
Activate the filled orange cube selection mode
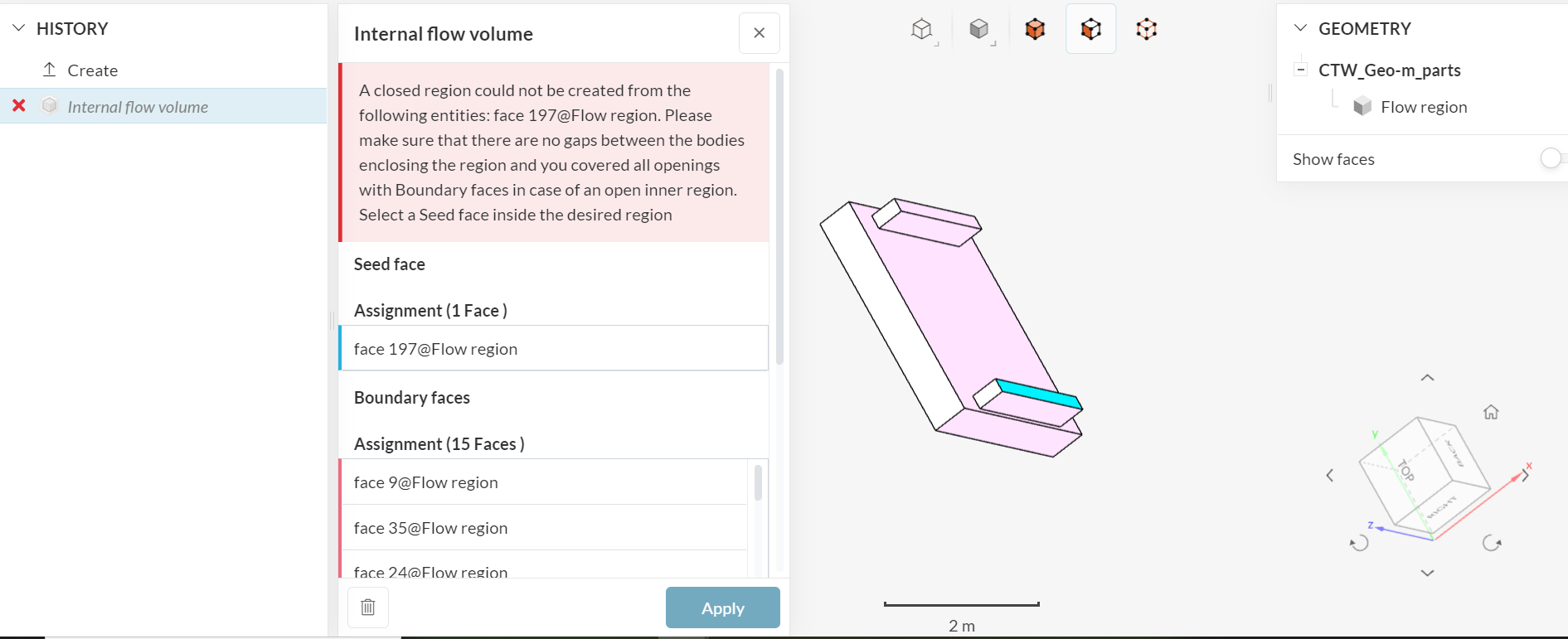pyautogui.click(x=1035, y=27)
